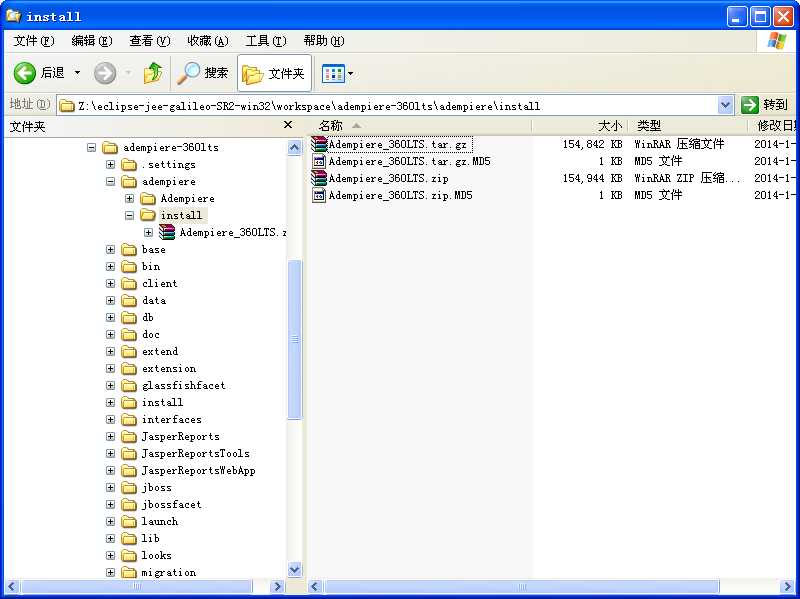Click the grey Forward arrow icon
This screenshot has height=599, width=800.
pyautogui.click(x=105, y=73)
